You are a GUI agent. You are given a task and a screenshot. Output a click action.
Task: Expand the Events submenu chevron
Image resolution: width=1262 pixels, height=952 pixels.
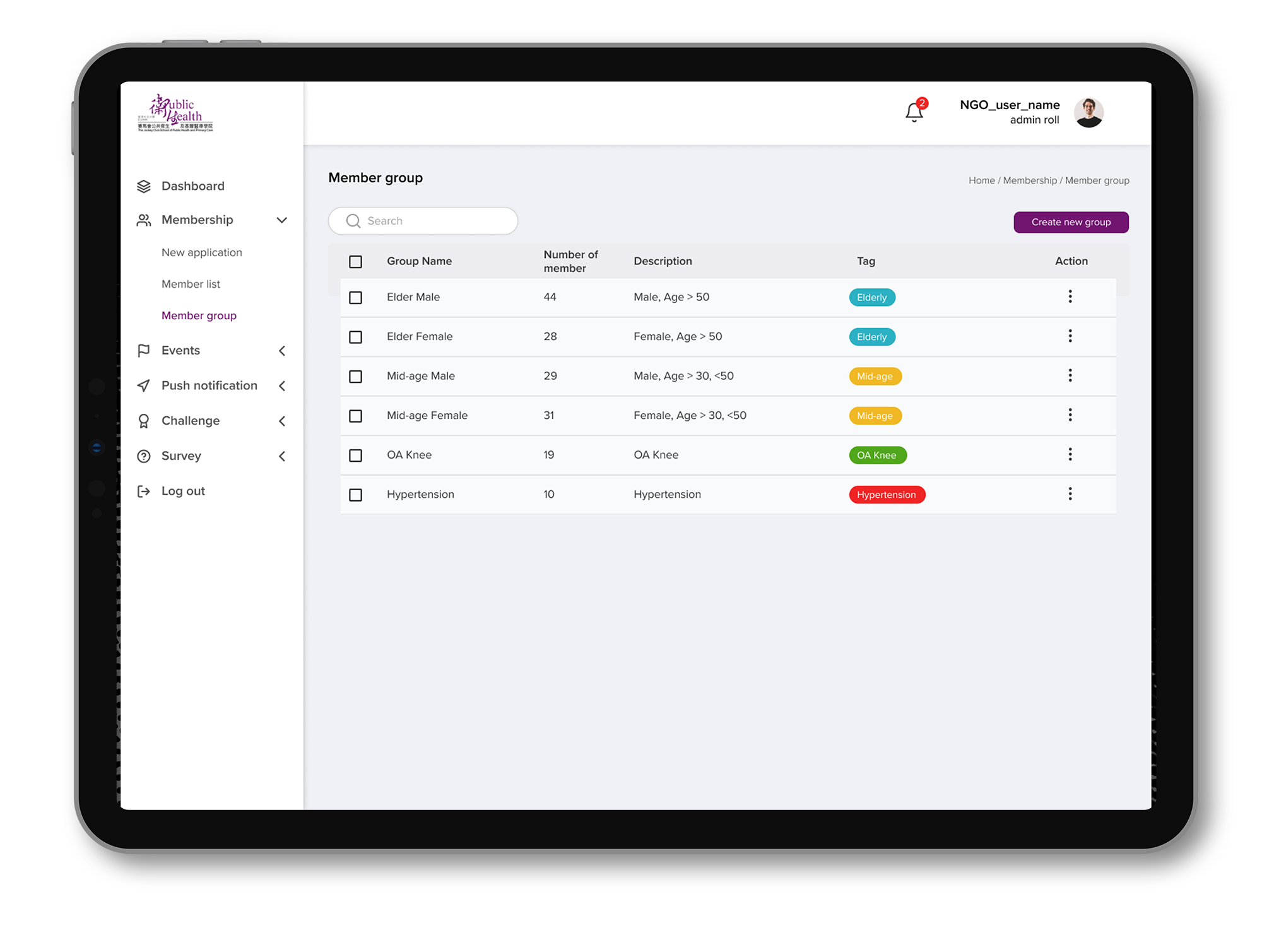[x=282, y=351]
